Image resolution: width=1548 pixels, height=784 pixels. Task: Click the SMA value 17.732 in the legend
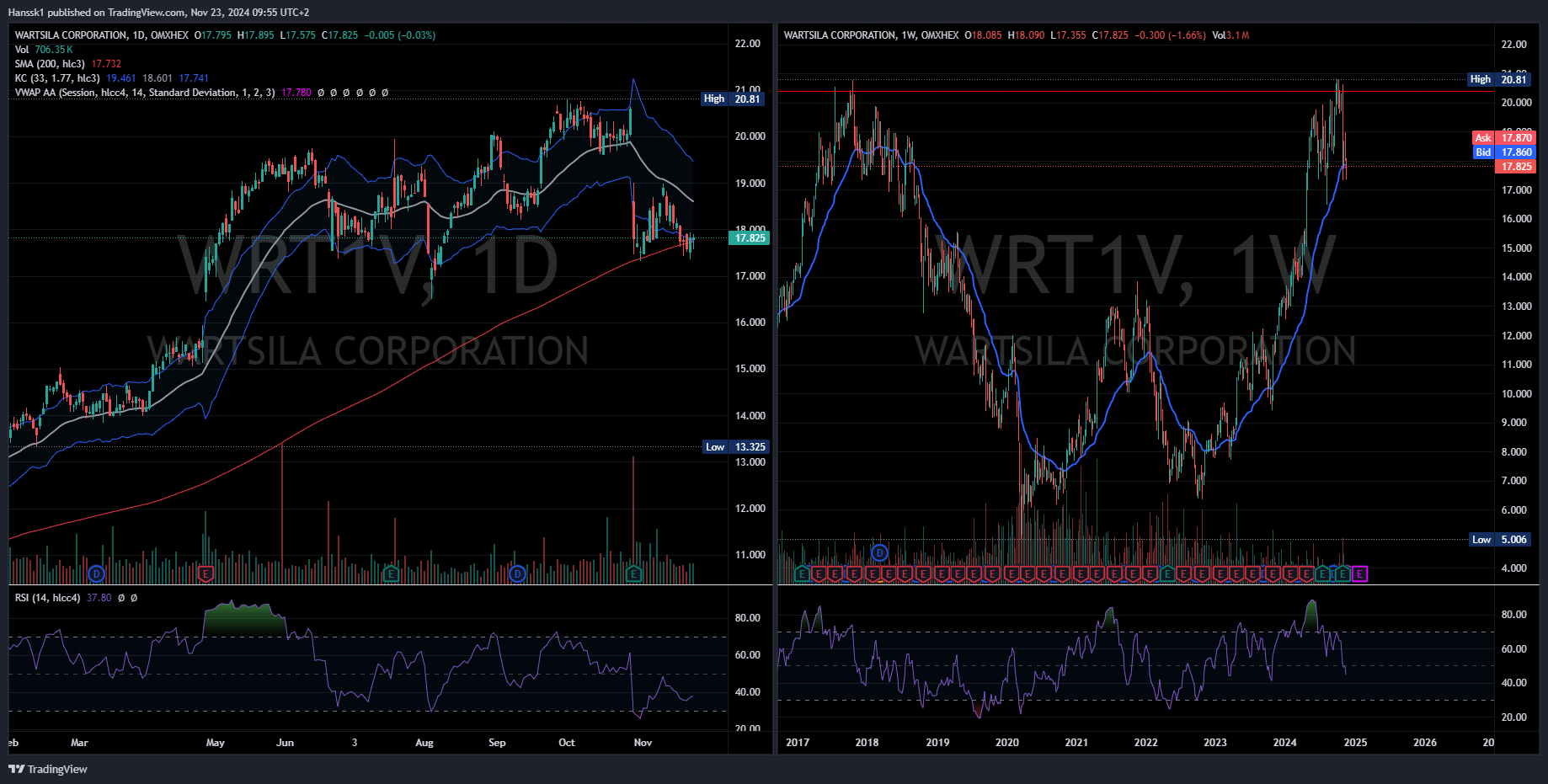[107, 64]
